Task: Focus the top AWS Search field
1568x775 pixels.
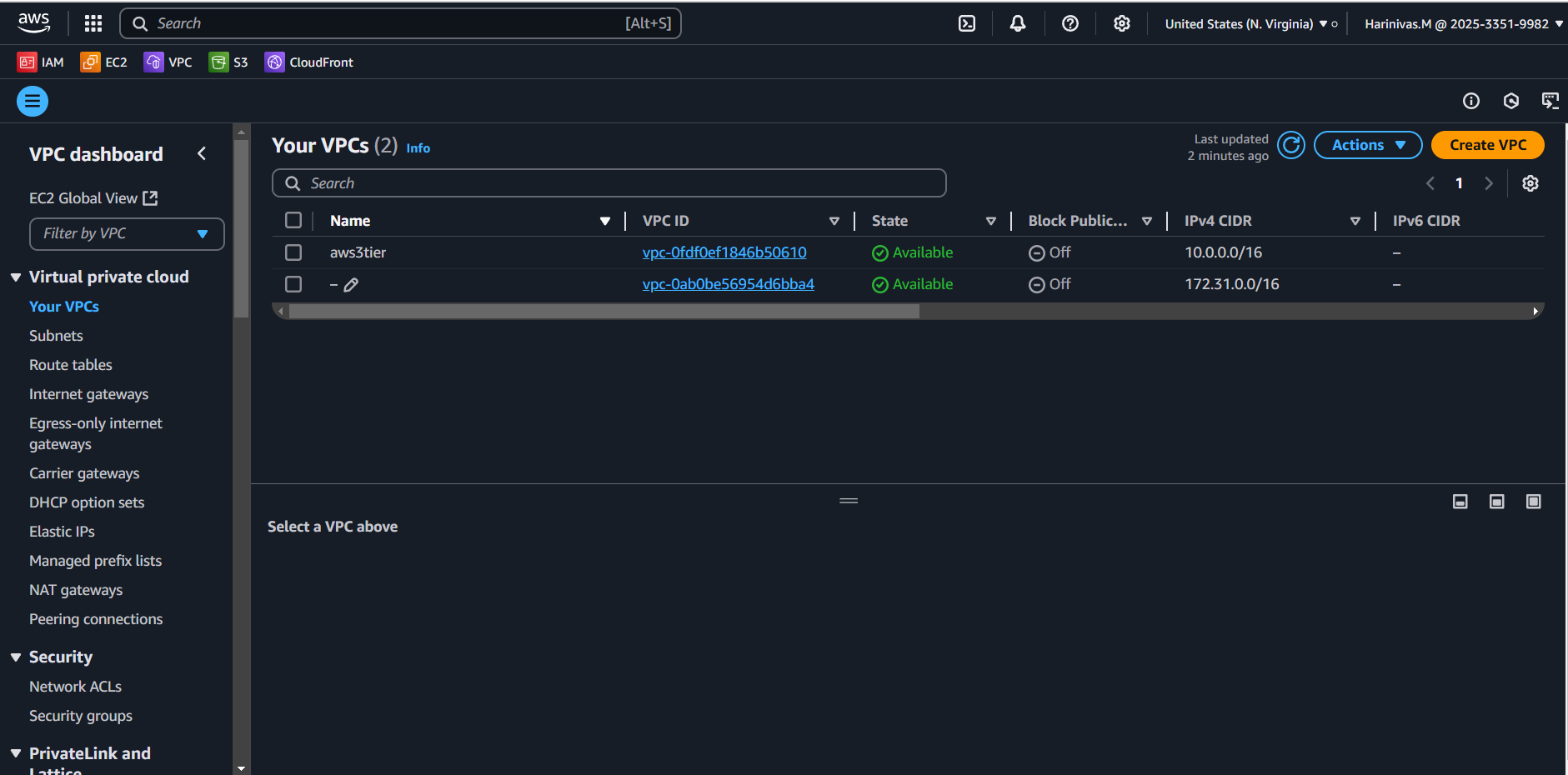Action: coord(401,23)
